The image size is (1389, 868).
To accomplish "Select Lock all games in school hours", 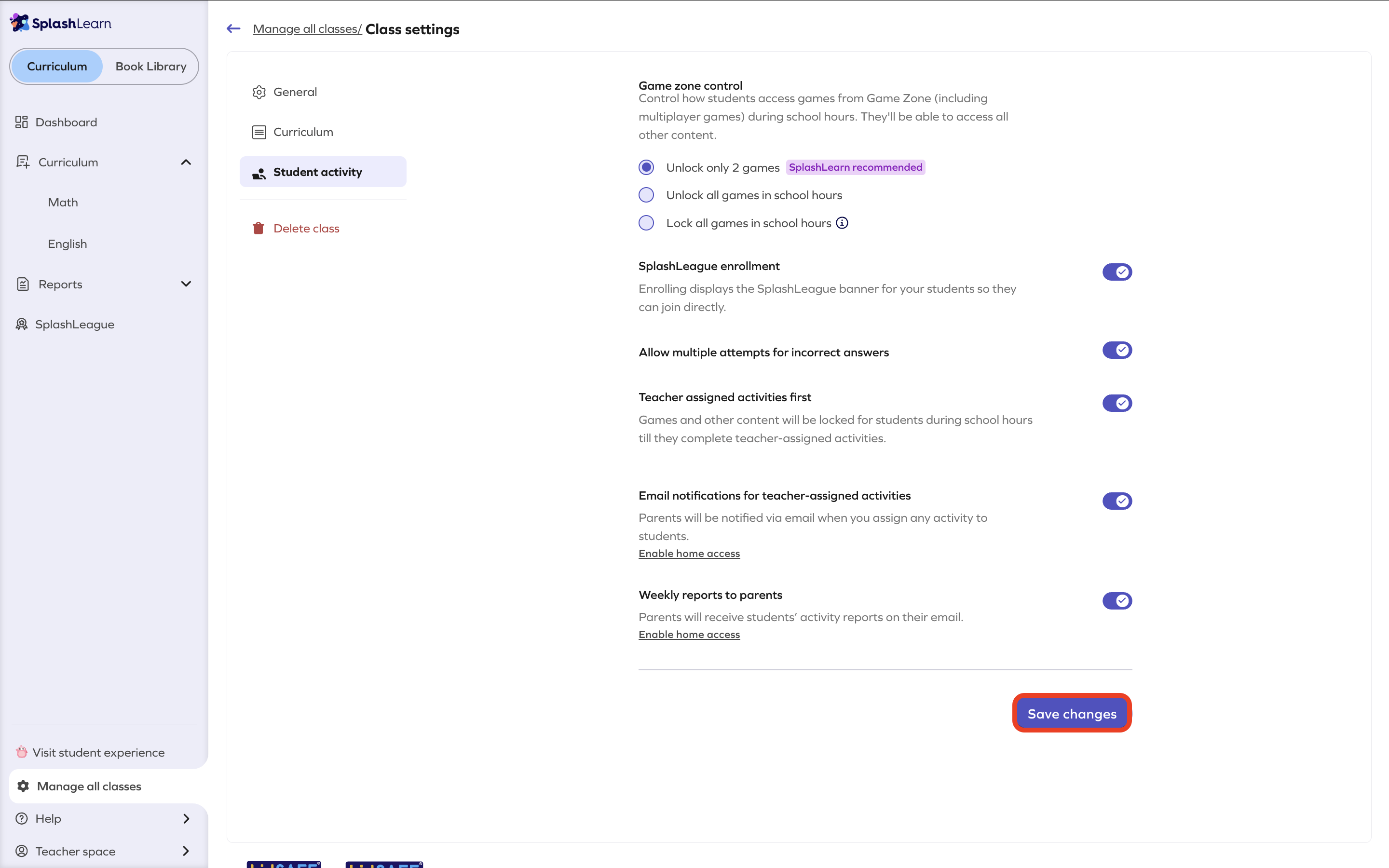I will pyautogui.click(x=646, y=223).
